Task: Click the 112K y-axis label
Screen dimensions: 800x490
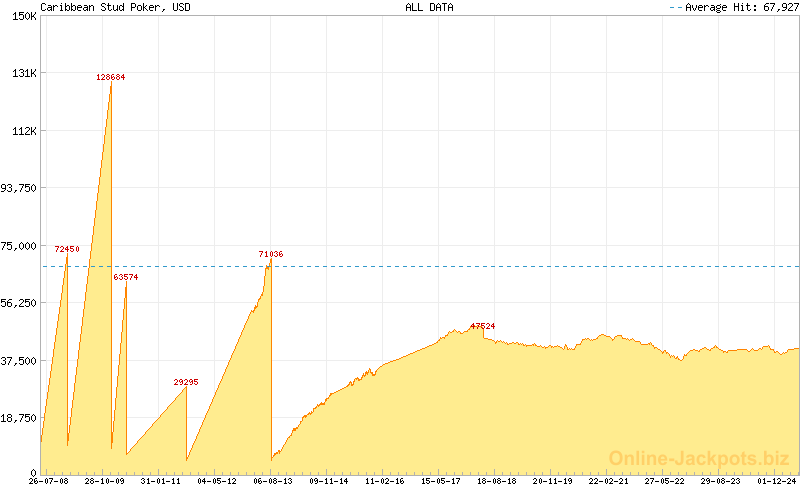Action: pos(23,131)
